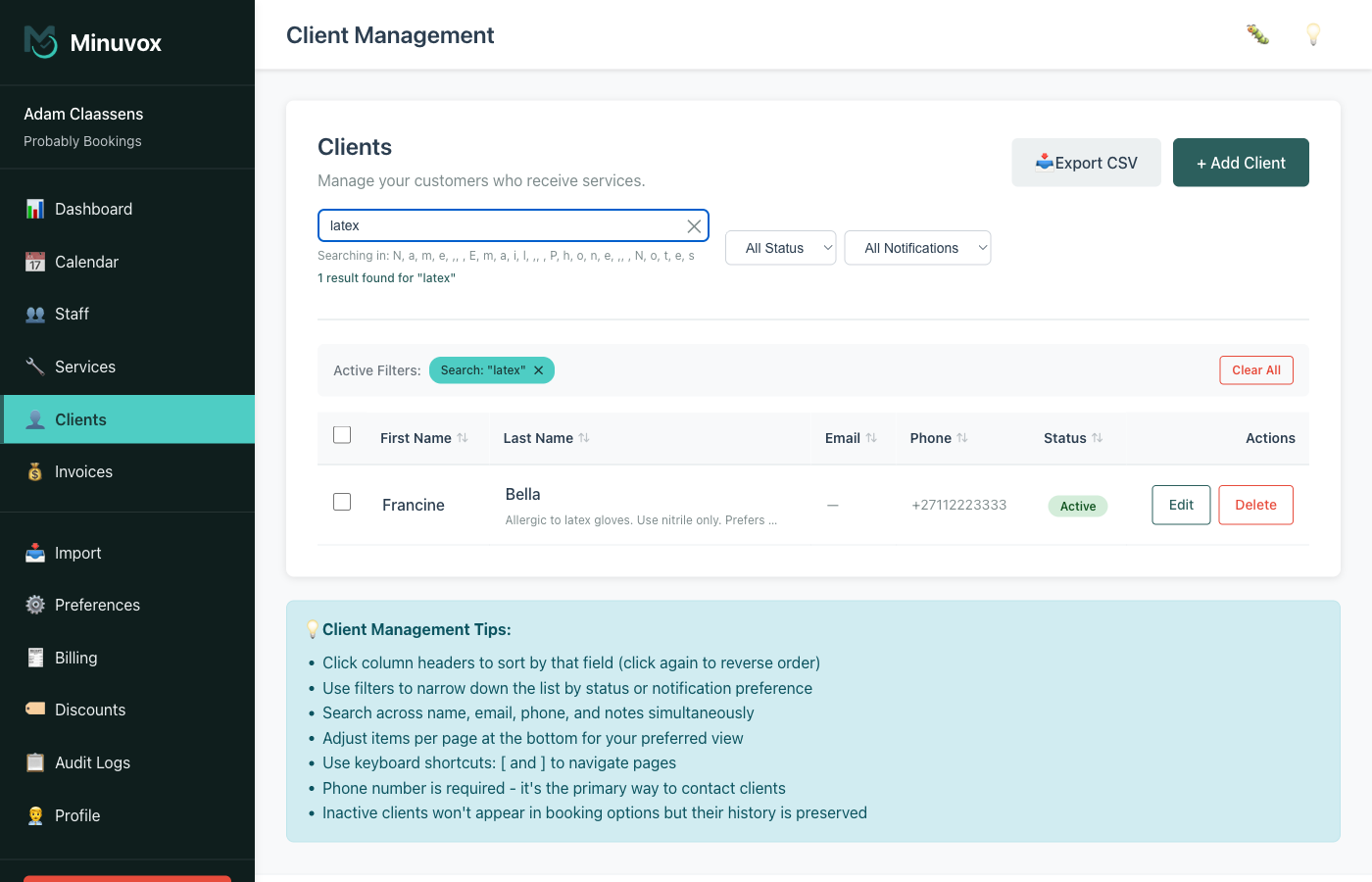Click the Minuvox logo icon
Image resolution: width=1372 pixels, height=882 pixels.
point(41,42)
